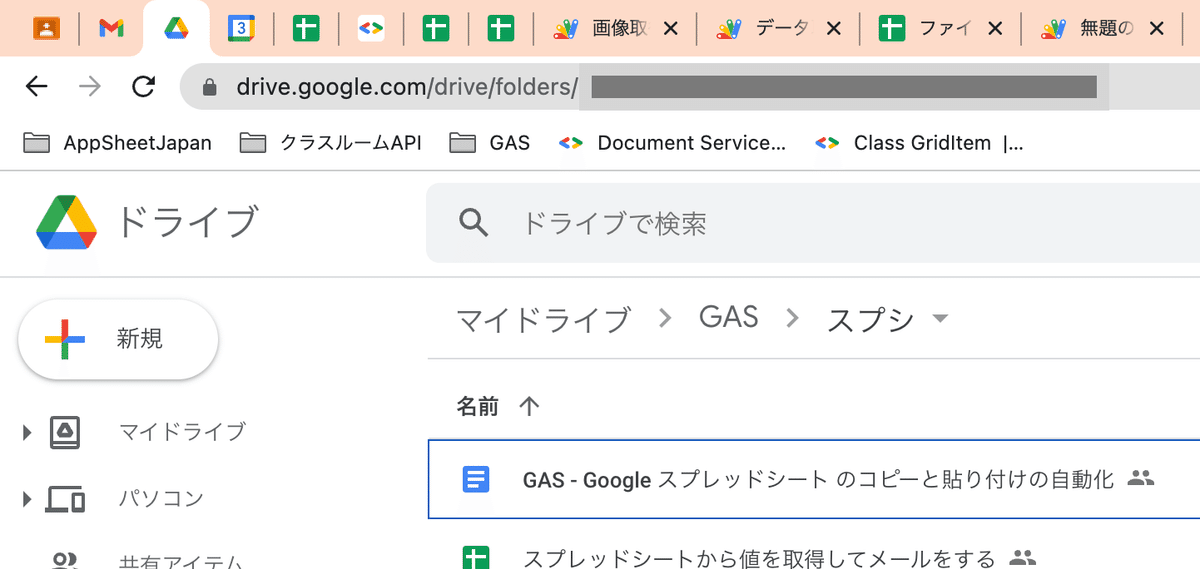Click the 新規 button
The image size is (1200, 569).
coord(118,339)
